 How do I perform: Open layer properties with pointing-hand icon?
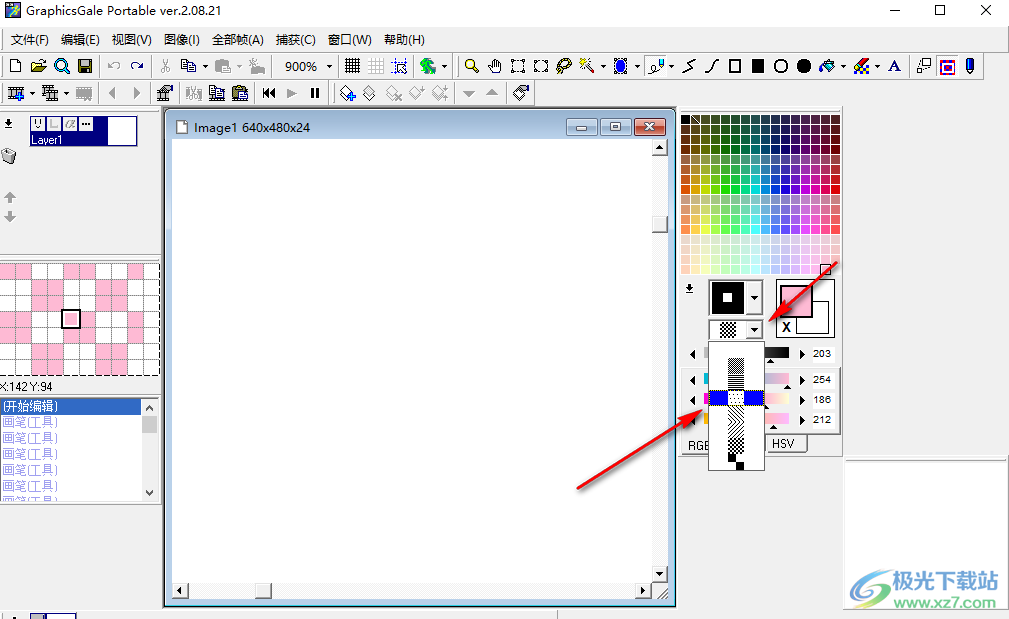(521, 93)
